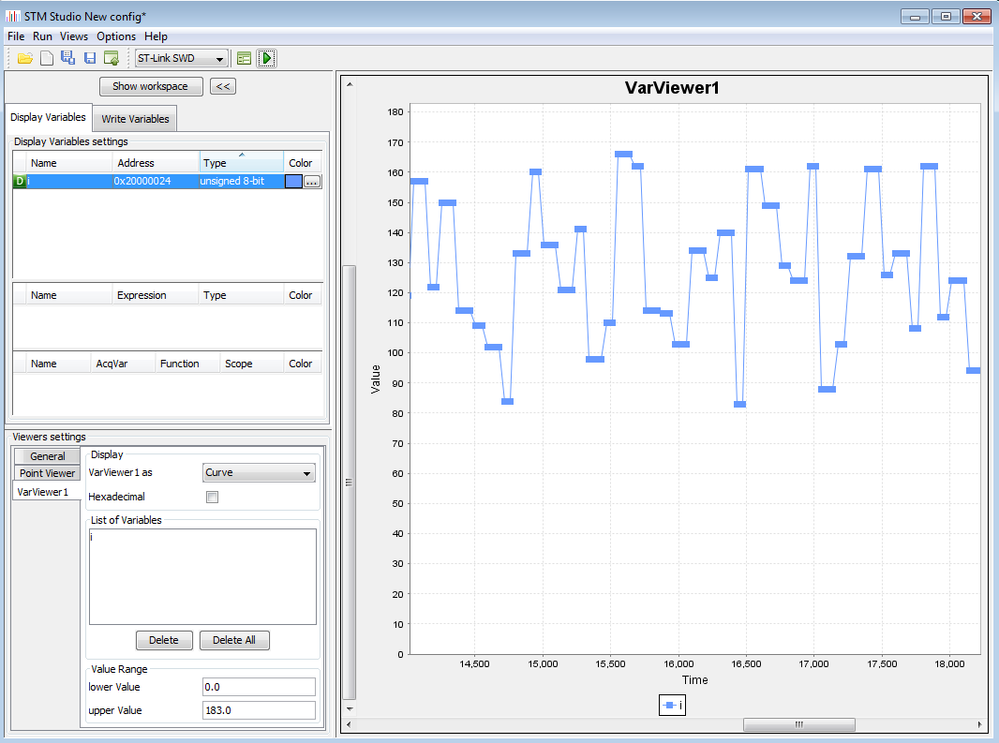Viewport: 999px width, 743px height.
Task: Open the ST-Link SWD interface dropdown
Action: (x=182, y=59)
